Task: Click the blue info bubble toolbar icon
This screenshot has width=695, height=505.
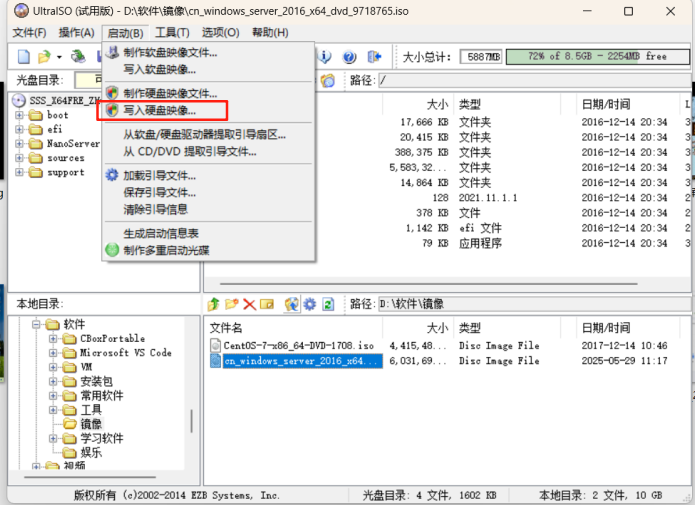Action: point(325,56)
